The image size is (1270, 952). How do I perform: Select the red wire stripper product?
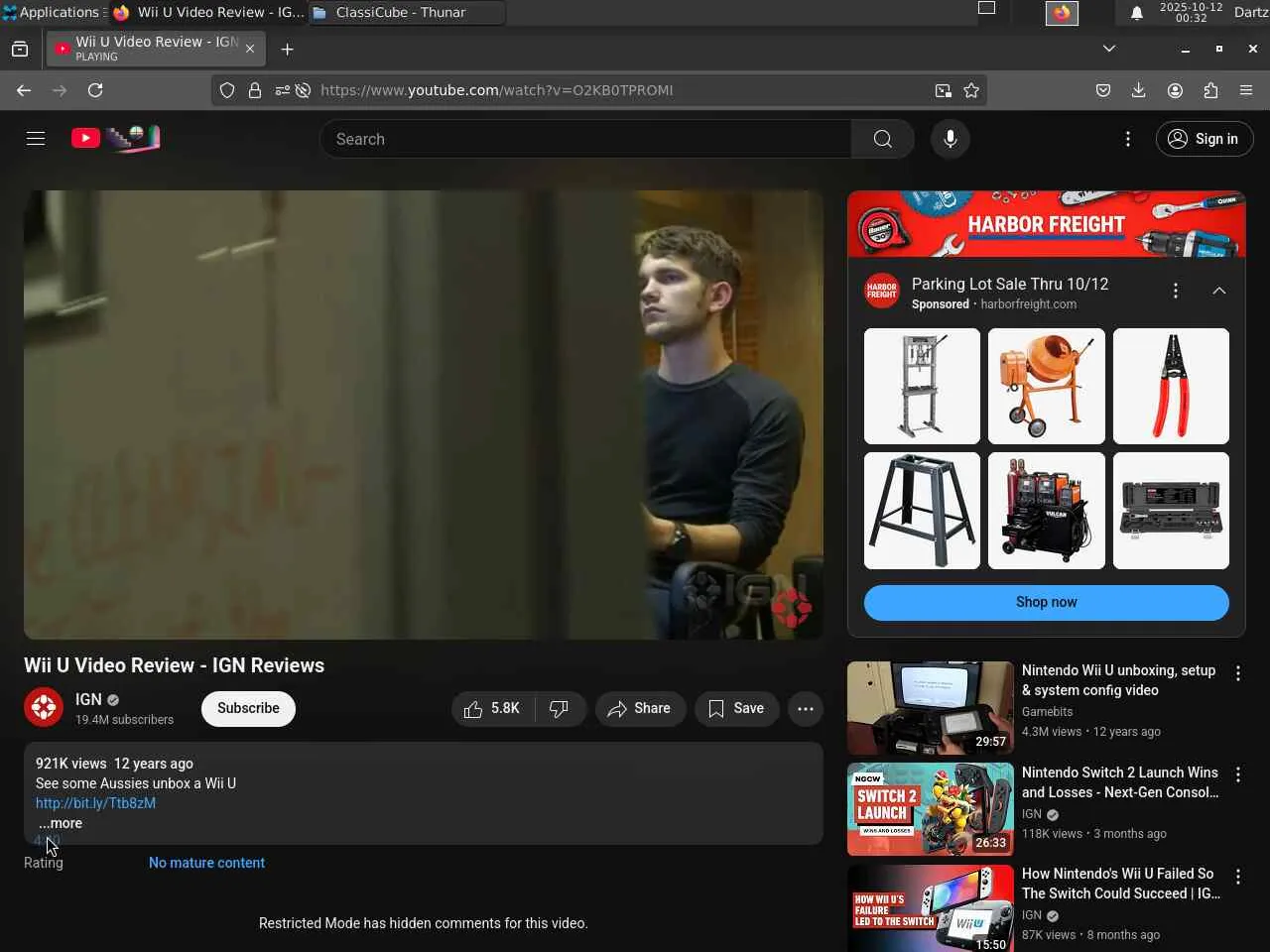[x=1171, y=386]
